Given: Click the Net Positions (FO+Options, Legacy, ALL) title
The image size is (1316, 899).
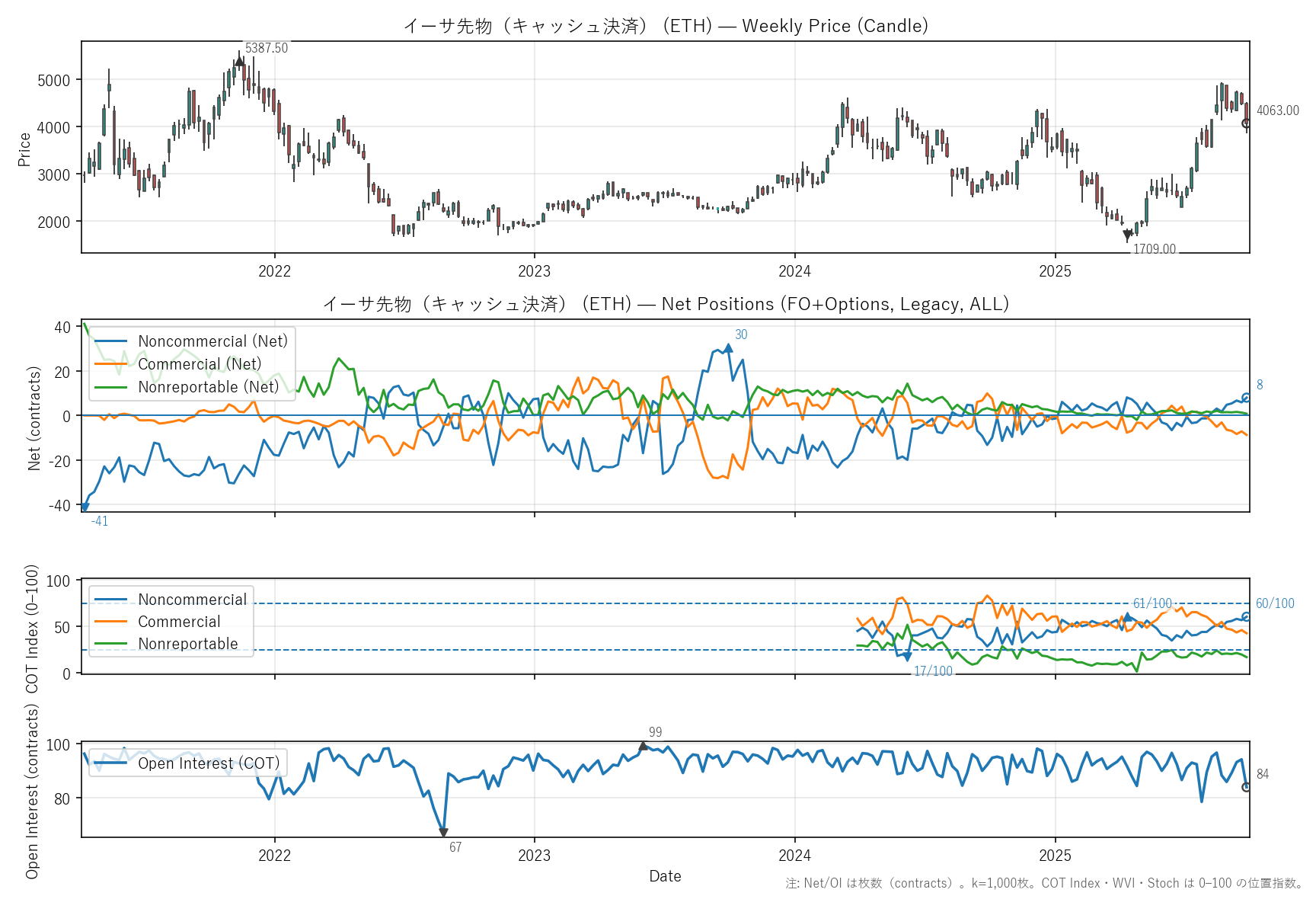Looking at the screenshot, I should pos(666,304).
